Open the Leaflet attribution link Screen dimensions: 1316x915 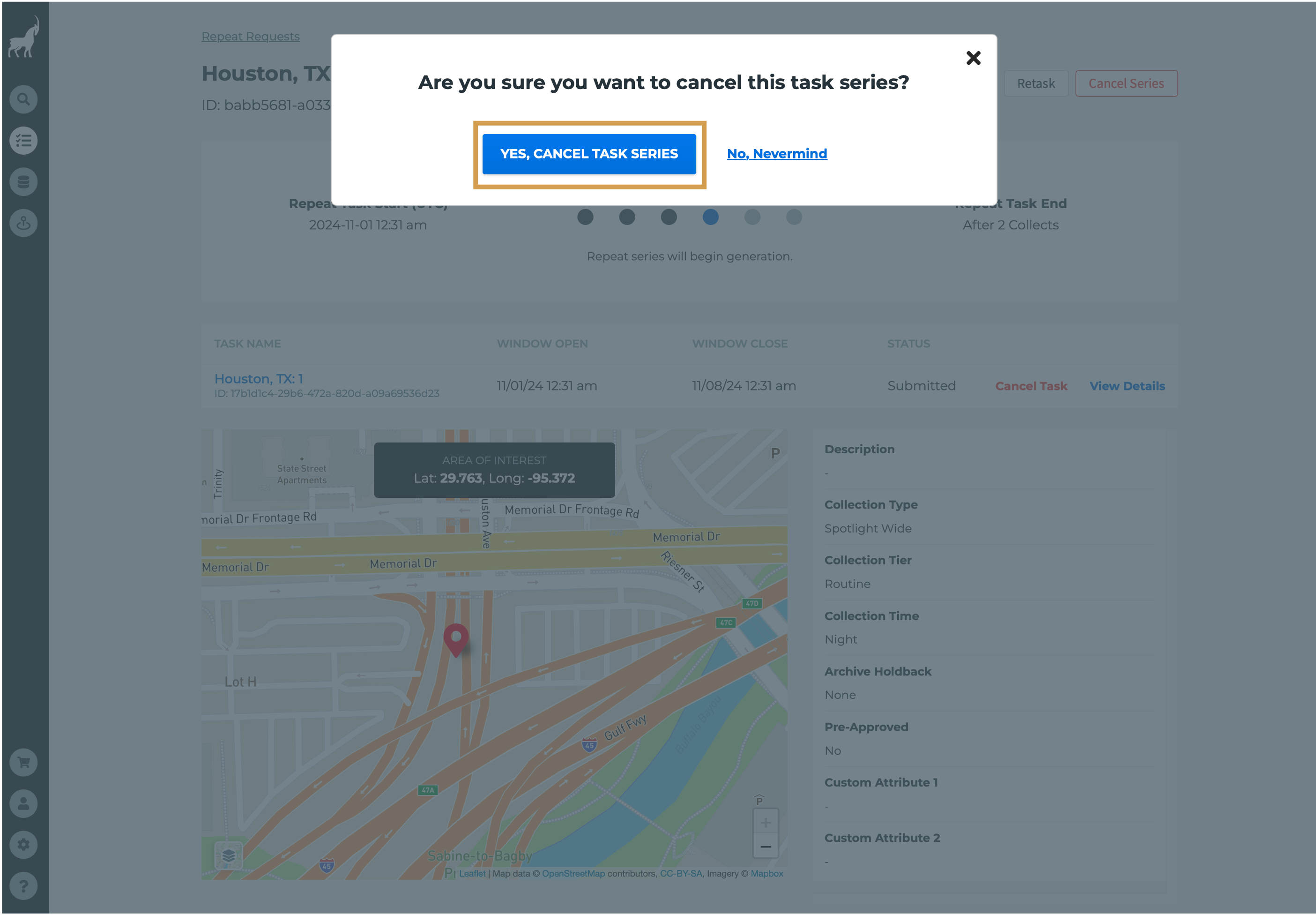point(471,874)
